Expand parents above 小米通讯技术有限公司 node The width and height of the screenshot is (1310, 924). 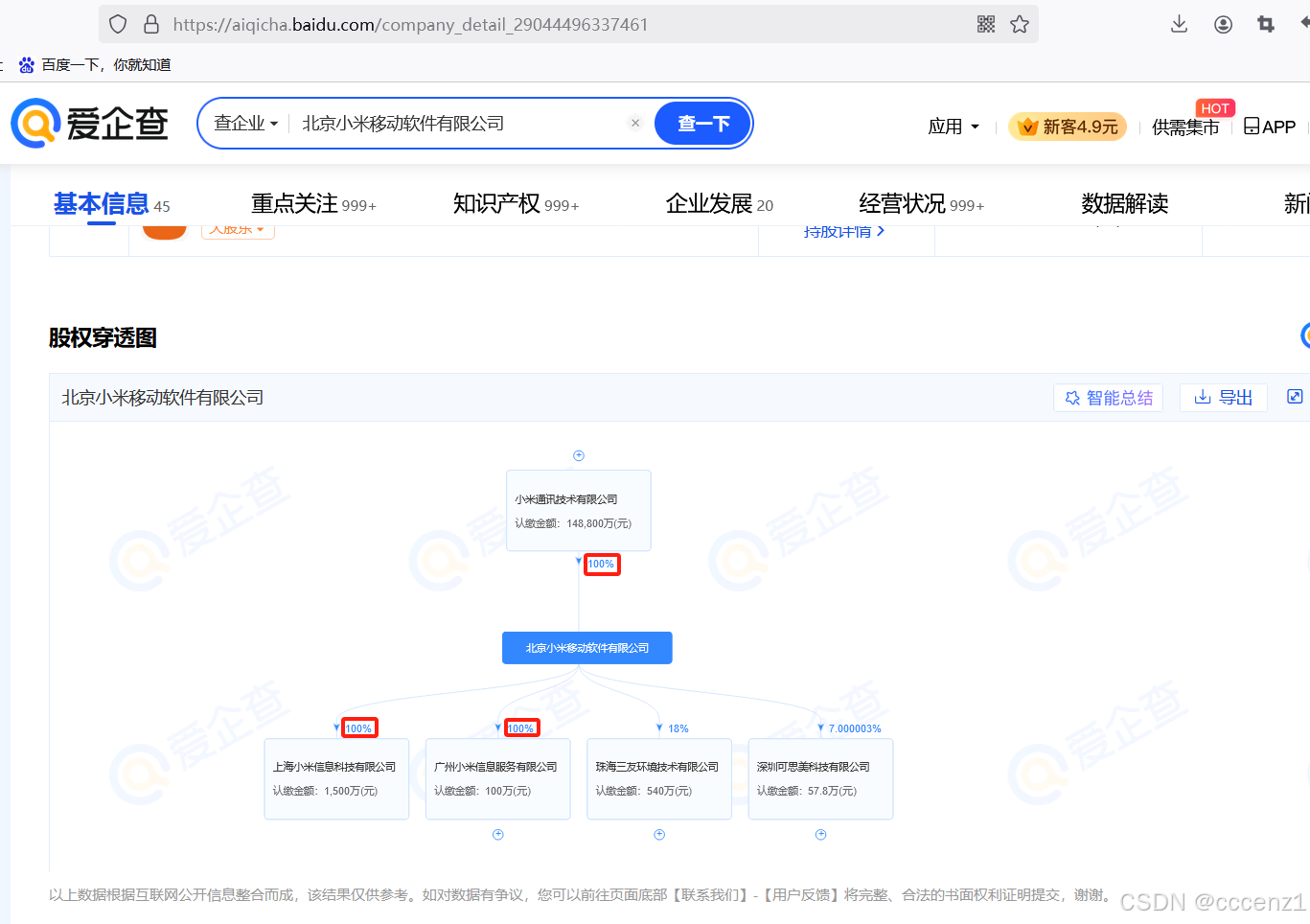tap(579, 455)
